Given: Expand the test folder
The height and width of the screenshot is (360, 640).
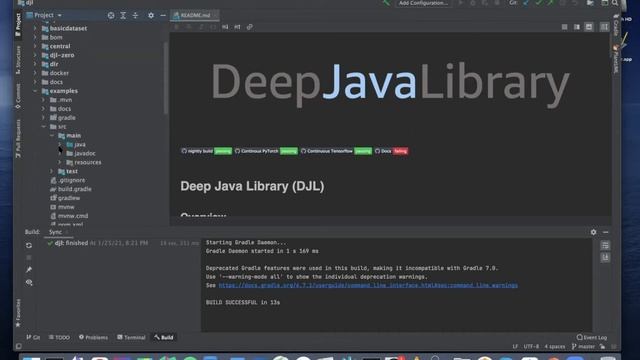Looking at the screenshot, I should click(52, 171).
